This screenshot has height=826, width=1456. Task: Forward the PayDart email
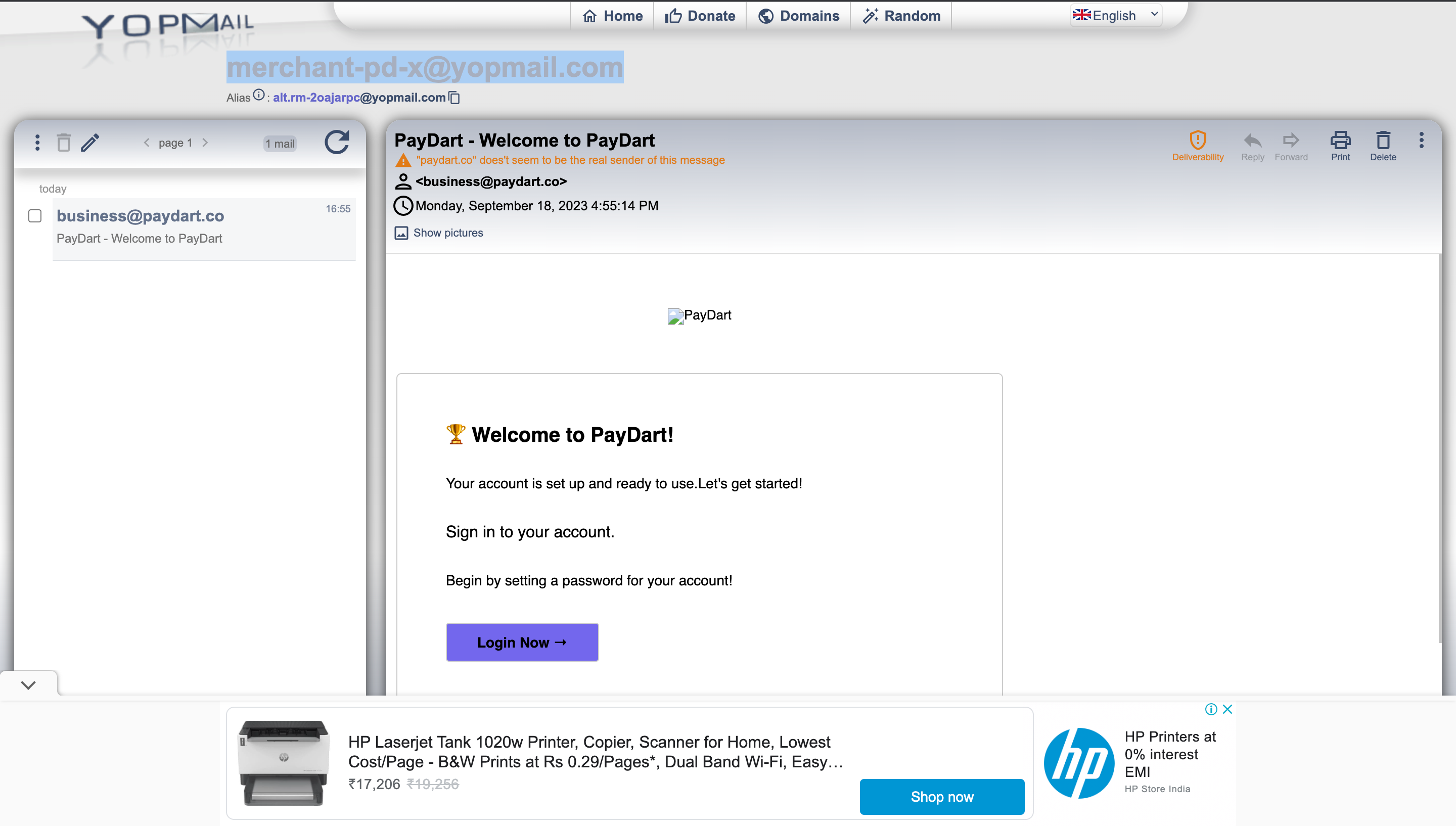click(1291, 146)
